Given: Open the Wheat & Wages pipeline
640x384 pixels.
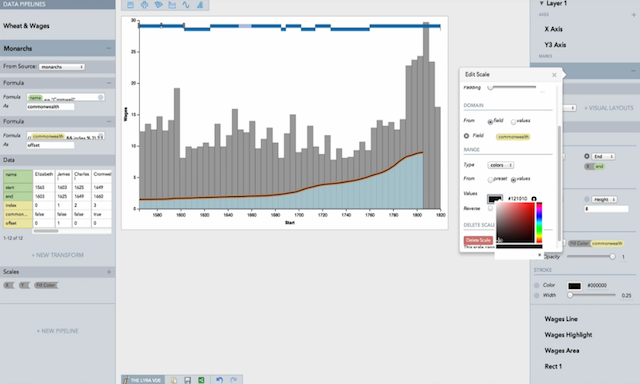Looking at the screenshot, I should [26, 26].
